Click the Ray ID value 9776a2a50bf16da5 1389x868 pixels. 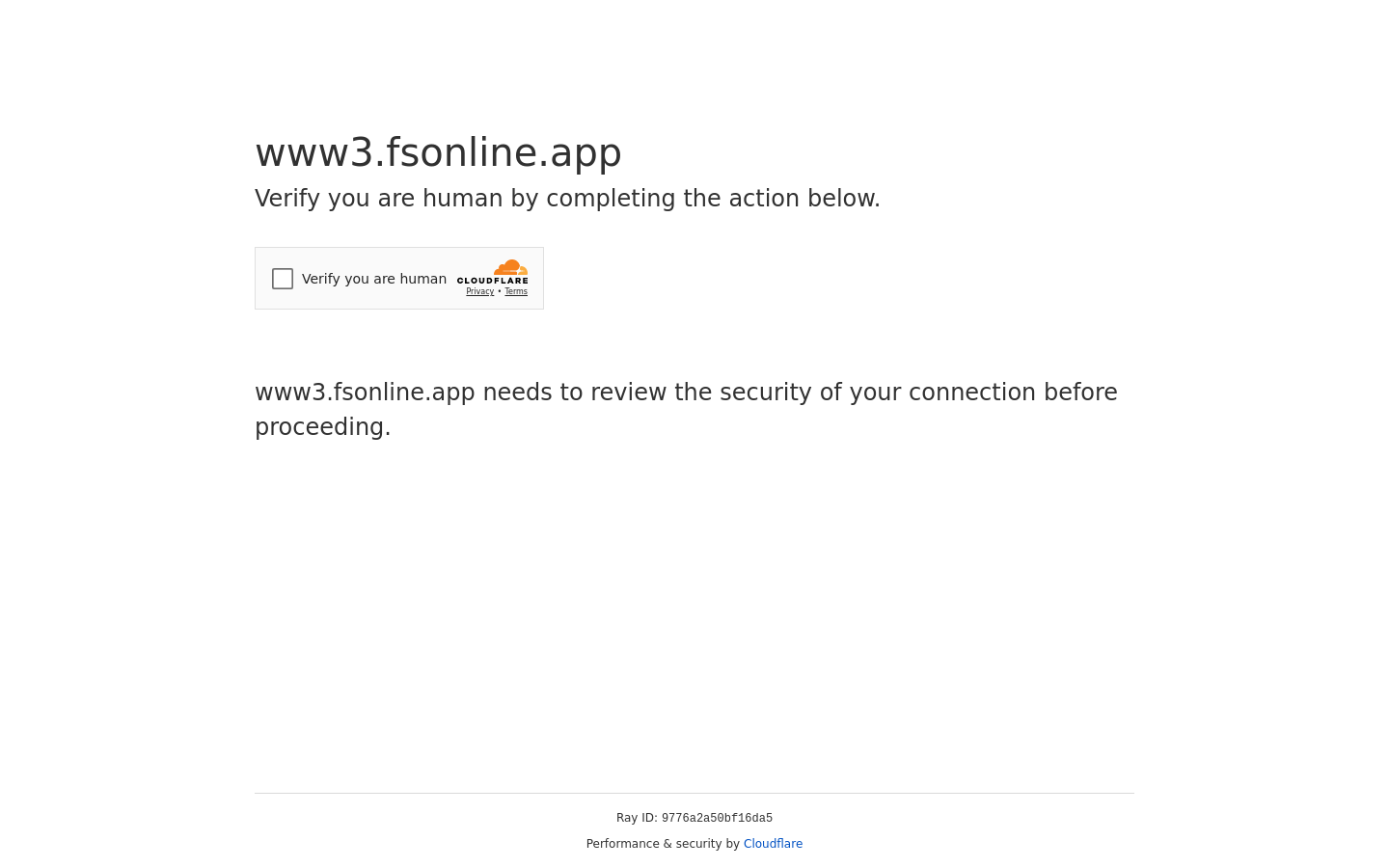coord(717,819)
